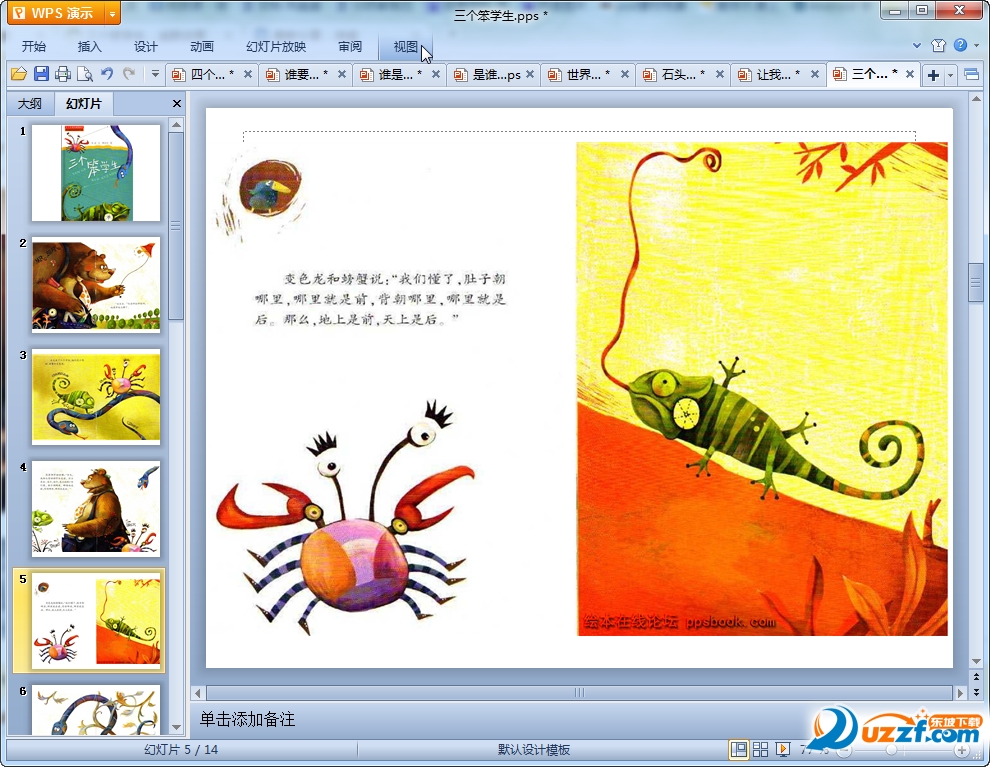
Task: Click the thumbnail pane scroll down arrow
Action: click(177, 727)
